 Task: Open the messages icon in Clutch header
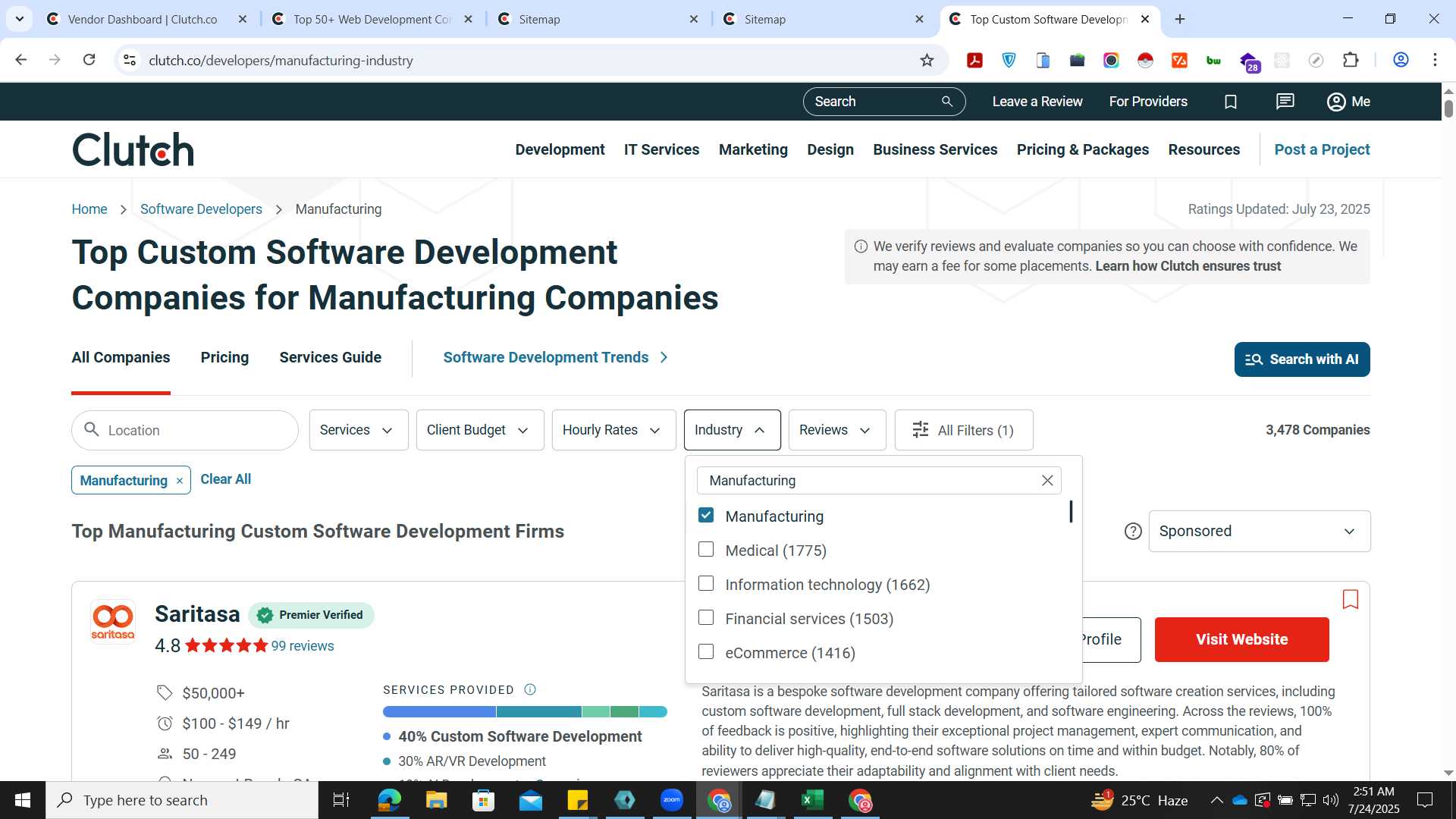[1285, 102]
